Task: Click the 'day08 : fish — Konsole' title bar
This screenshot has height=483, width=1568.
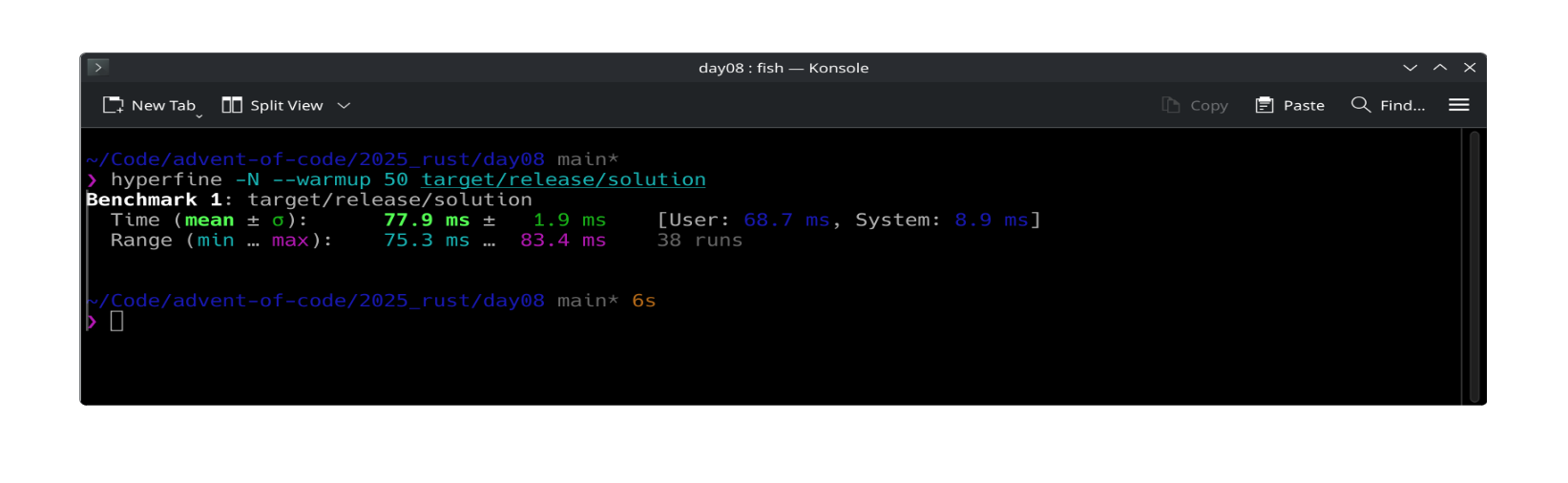Action: click(783, 68)
